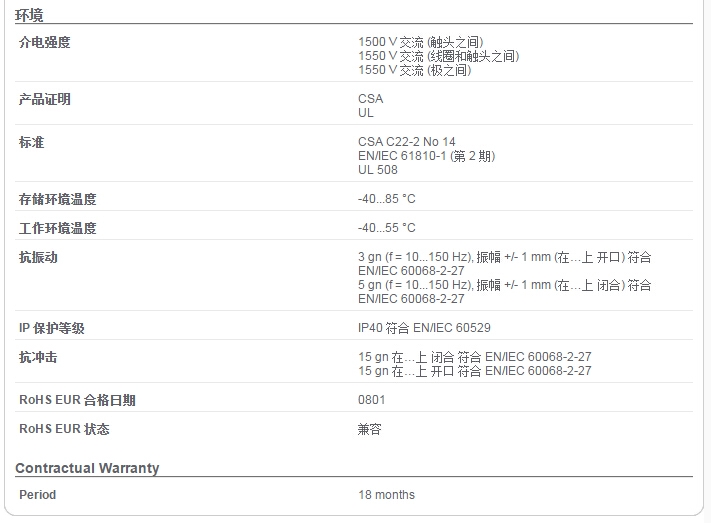
Task: Select the 产品证明 row label
Action: coord(44,99)
